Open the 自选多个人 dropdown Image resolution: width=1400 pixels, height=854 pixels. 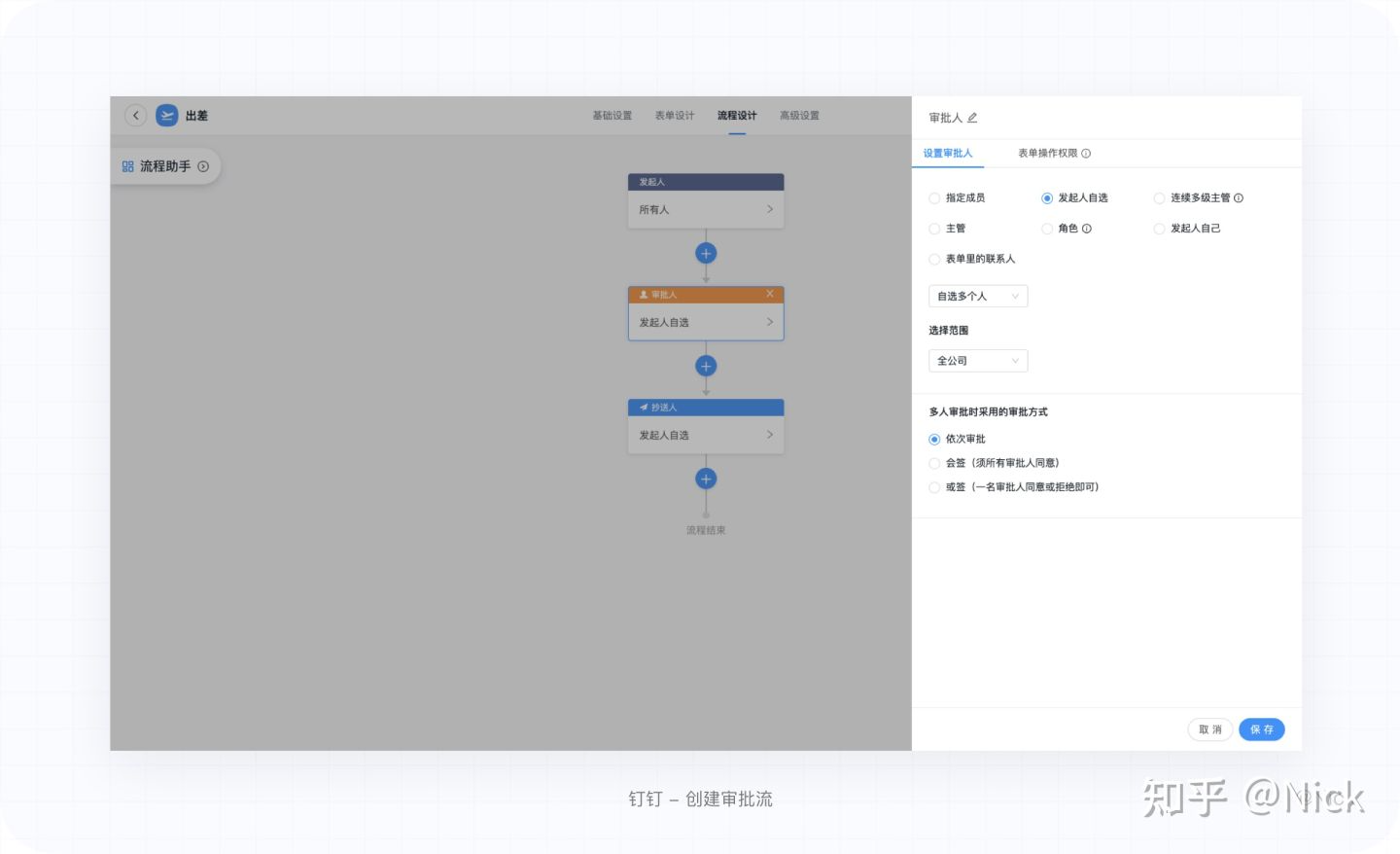coord(978,296)
